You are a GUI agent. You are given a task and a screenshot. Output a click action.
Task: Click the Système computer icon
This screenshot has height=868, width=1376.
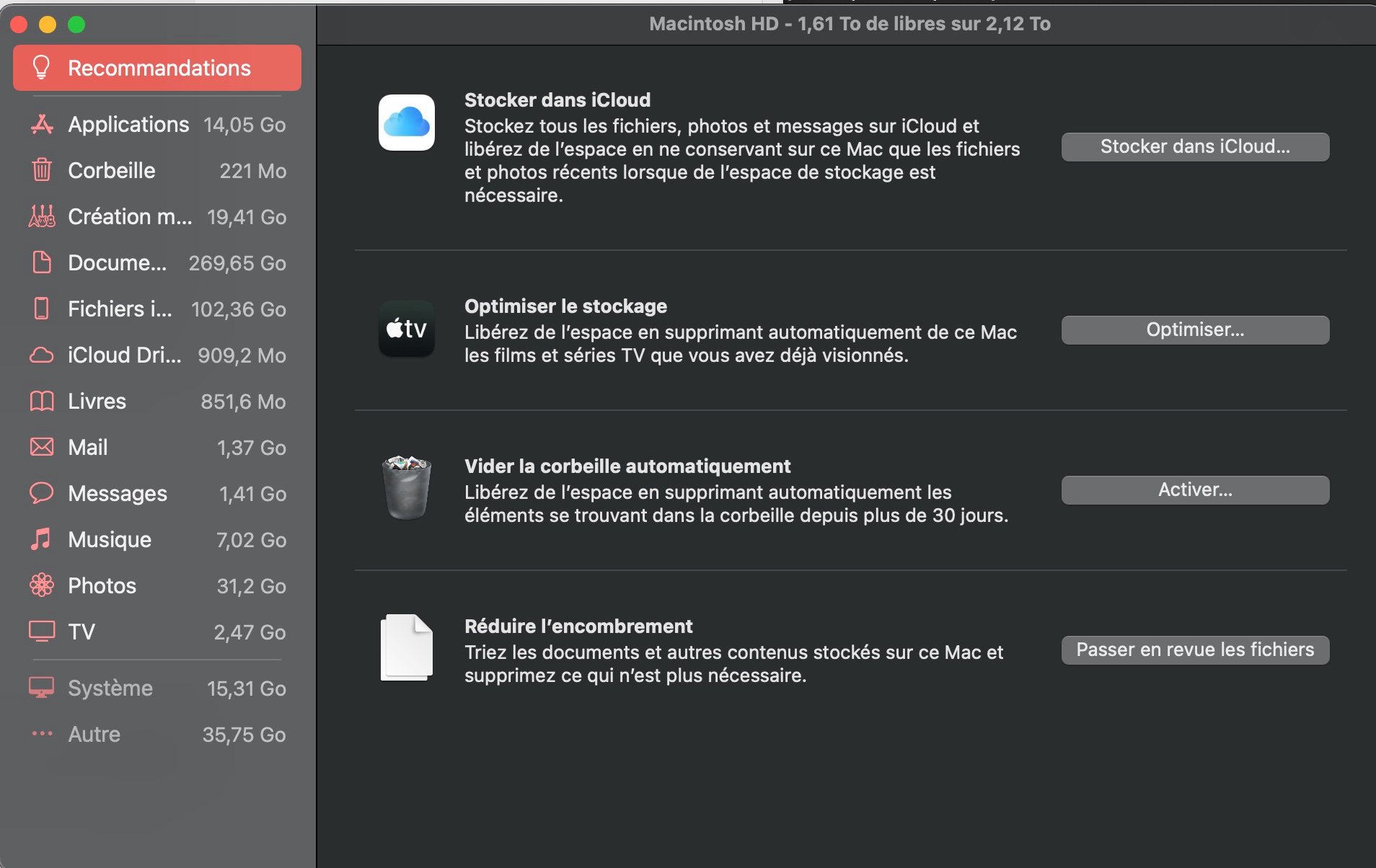[x=42, y=688]
